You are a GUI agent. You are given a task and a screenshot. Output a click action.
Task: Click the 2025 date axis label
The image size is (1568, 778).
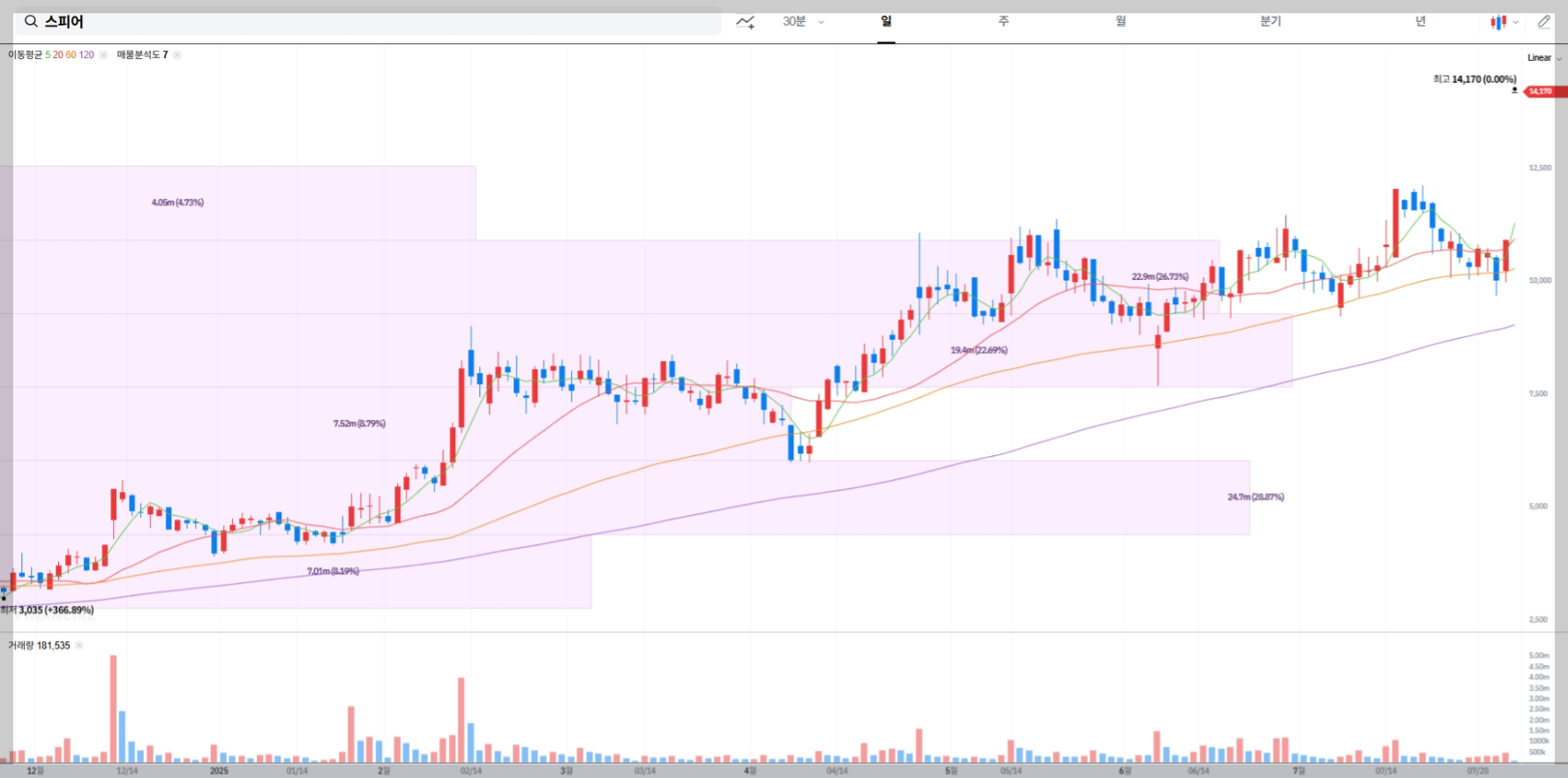point(219,771)
